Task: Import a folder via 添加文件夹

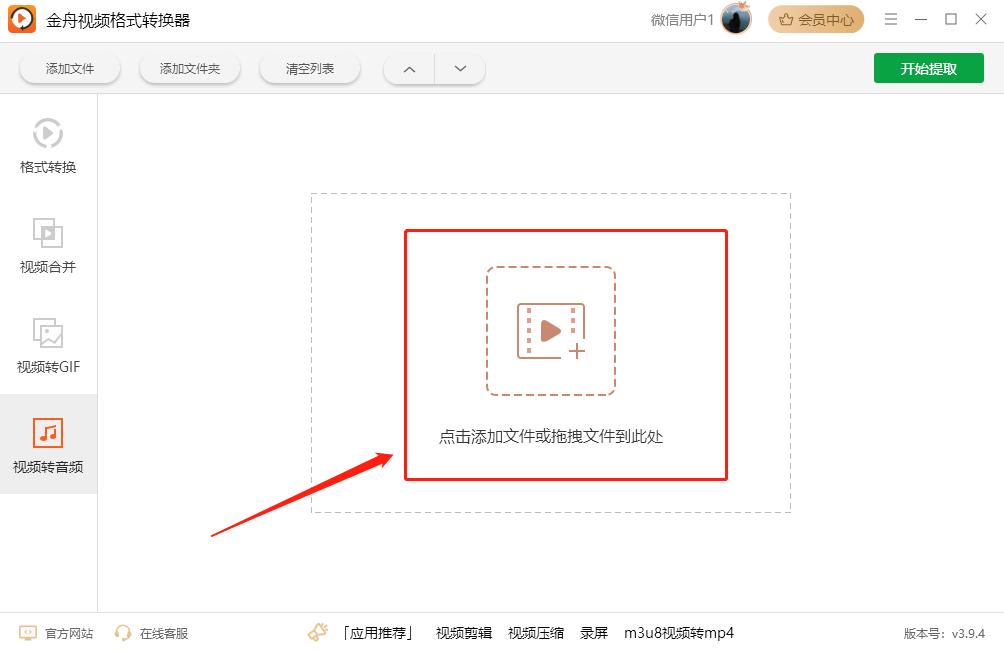Action: [189, 68]
